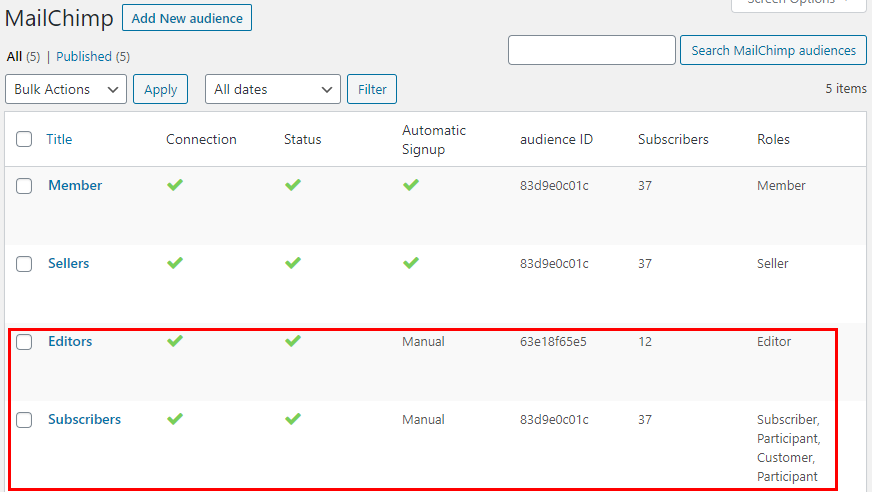Image resolution: width=872 pixels, height=492 pixels.
Task: Toggle the select-all checkbox in header
Action: coord(24,139)
